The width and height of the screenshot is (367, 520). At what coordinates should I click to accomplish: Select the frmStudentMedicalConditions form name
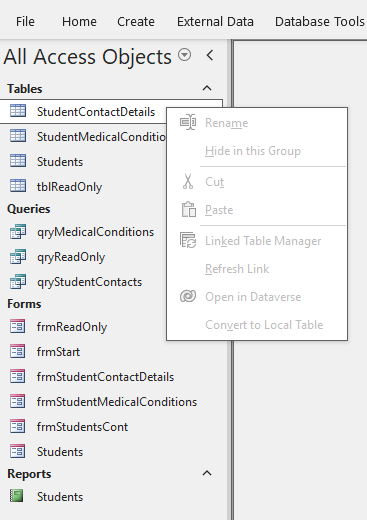click(x=117, y=402)
